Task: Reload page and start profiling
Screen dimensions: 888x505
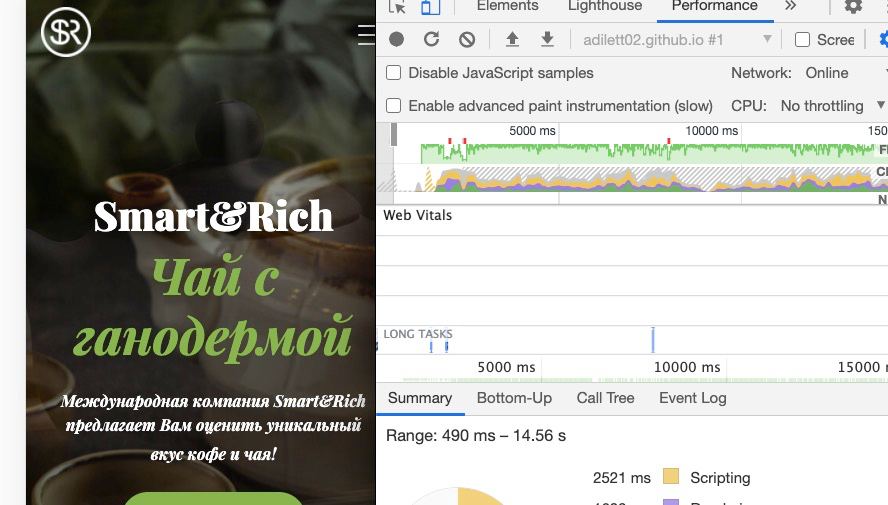Action: pos(432,39)
